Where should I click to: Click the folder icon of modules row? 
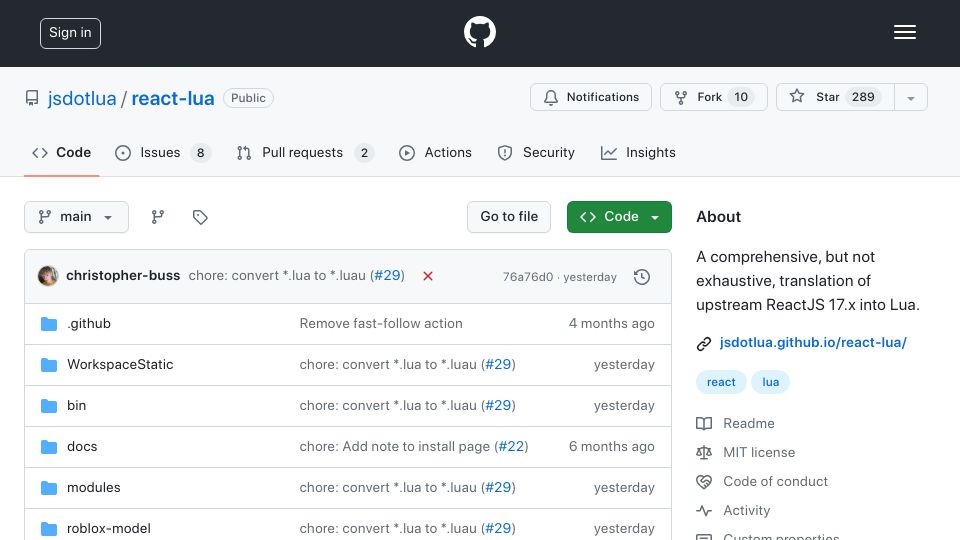[49, 488]
